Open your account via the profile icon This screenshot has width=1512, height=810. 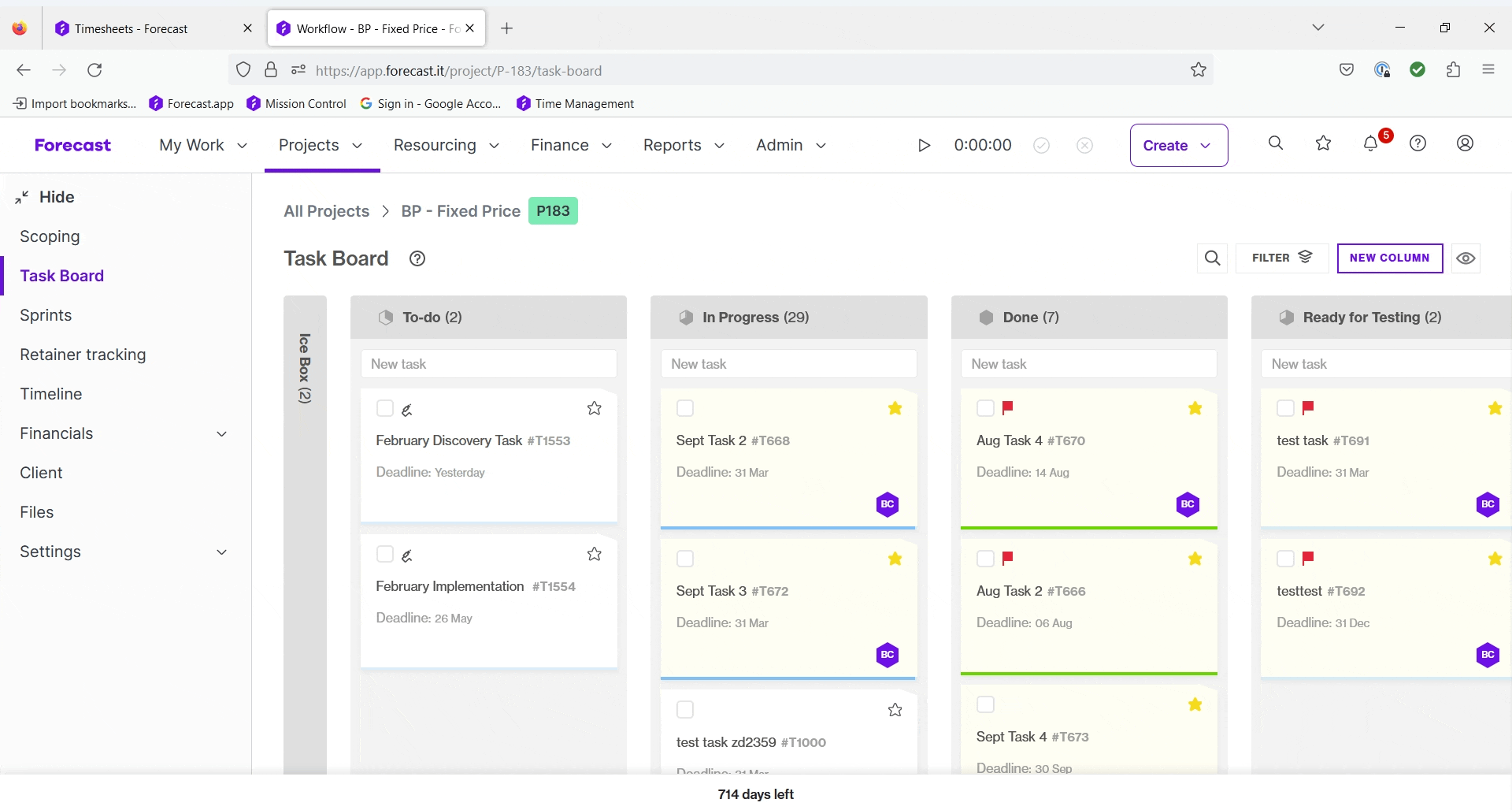coord(1464,144)
